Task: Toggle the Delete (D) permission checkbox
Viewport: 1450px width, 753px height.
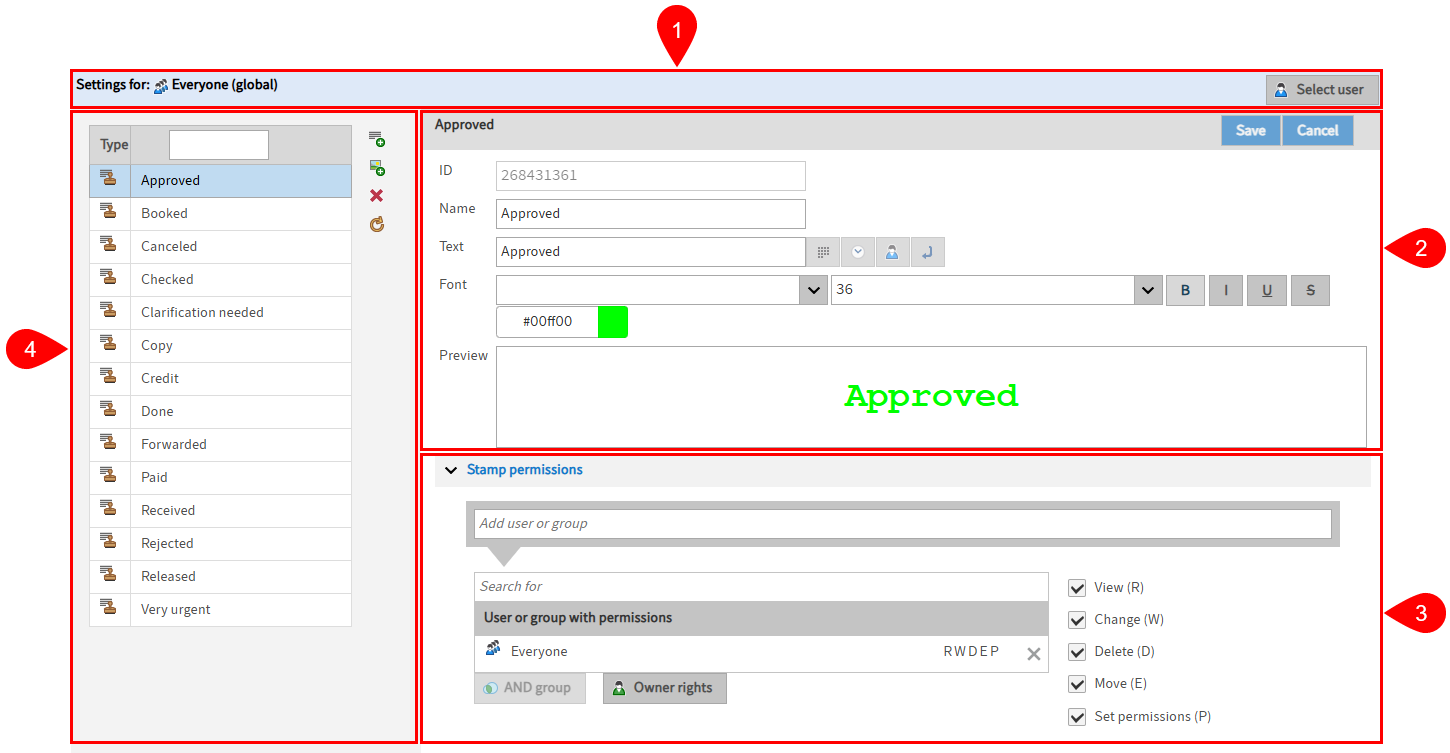Action: (x=1077, y=652)
